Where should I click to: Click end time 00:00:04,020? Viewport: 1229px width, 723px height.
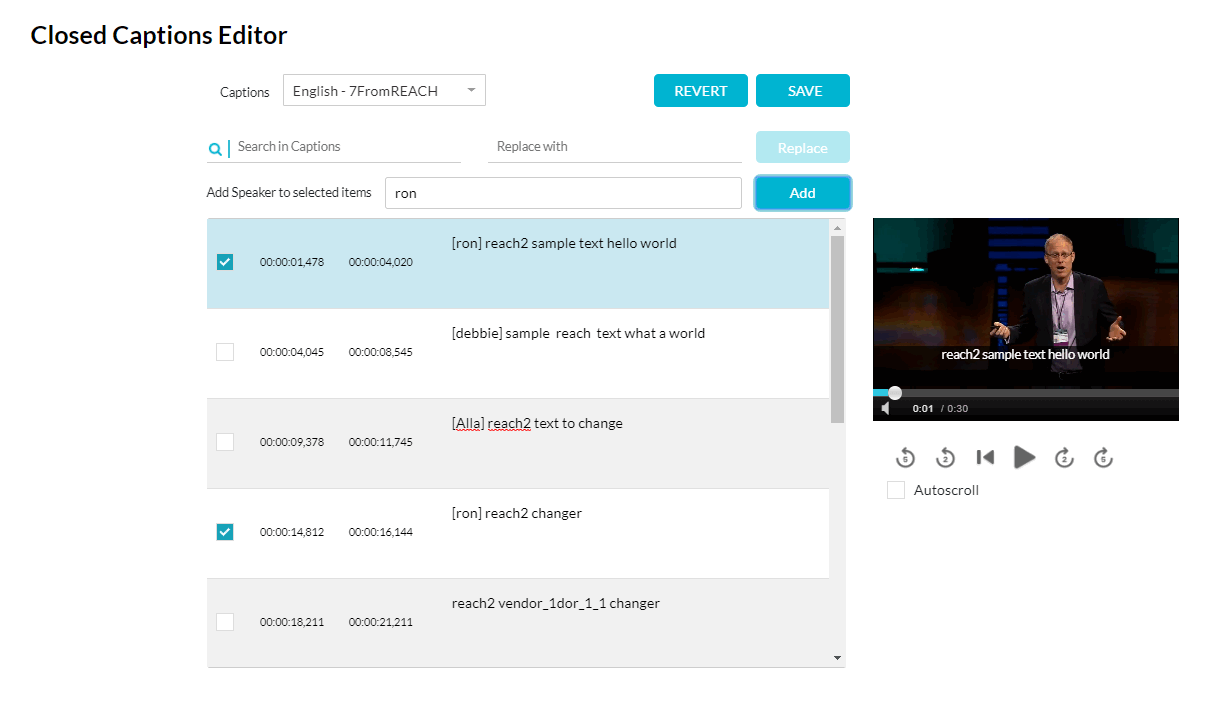pyautogui.click(x=381, y=262)
